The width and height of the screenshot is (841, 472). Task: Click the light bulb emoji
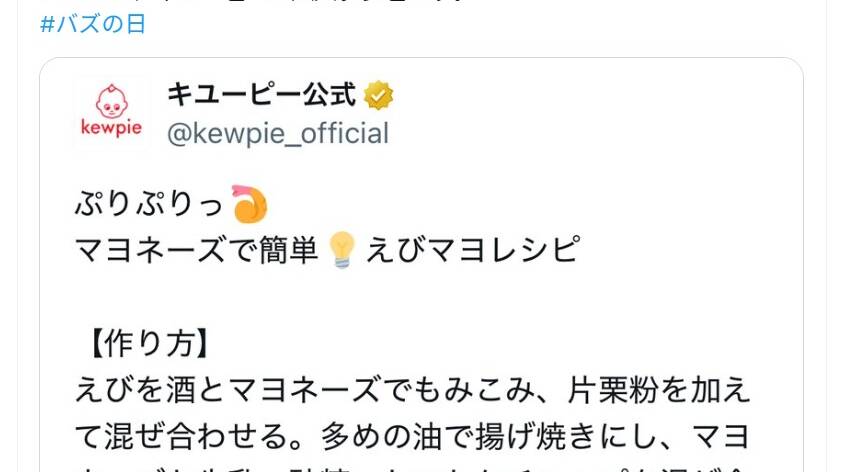(342, 250)
